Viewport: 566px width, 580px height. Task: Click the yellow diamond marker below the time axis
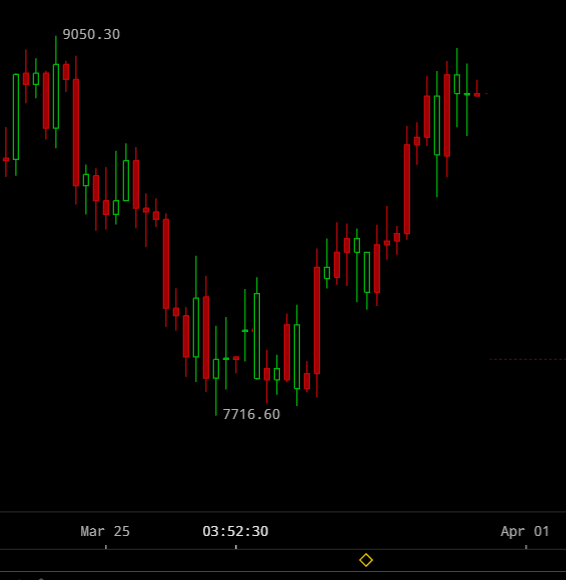(x=366, y=560)
